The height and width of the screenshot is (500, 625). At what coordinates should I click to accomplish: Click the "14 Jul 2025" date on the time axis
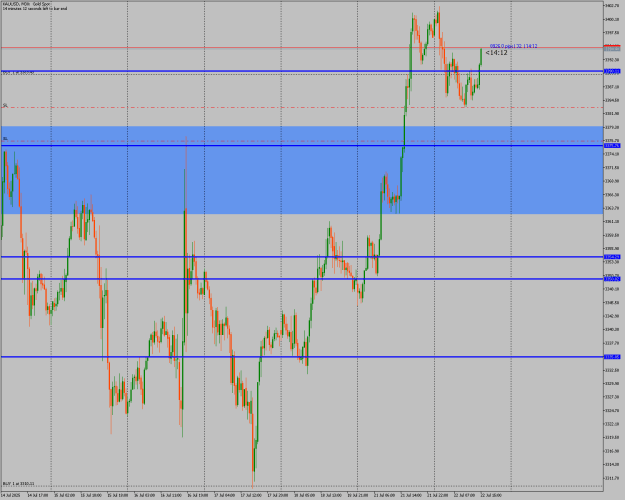tap(9, 495)
